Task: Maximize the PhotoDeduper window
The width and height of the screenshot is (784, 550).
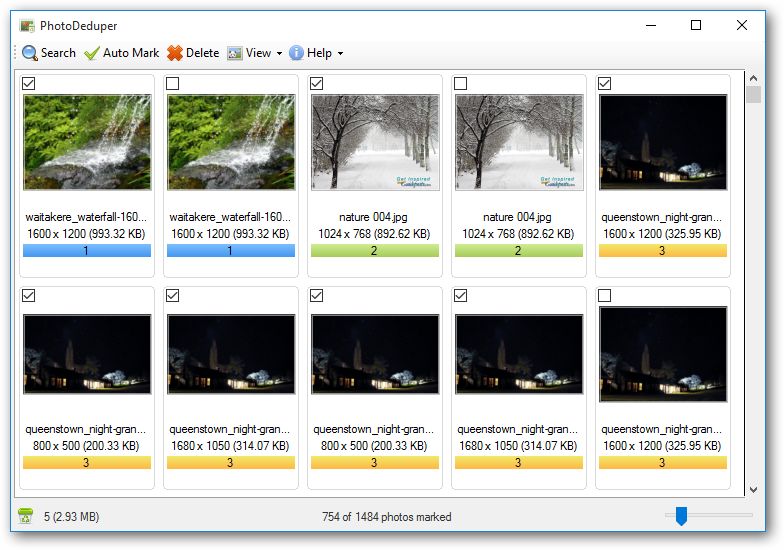Action: click(x=696, y=25)
